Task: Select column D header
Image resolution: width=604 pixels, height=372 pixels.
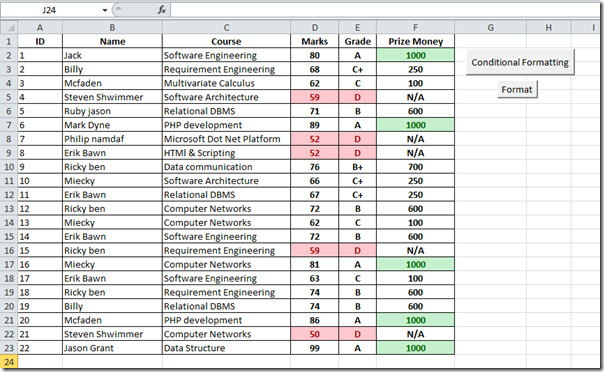Action: click(x=315, y=27)
